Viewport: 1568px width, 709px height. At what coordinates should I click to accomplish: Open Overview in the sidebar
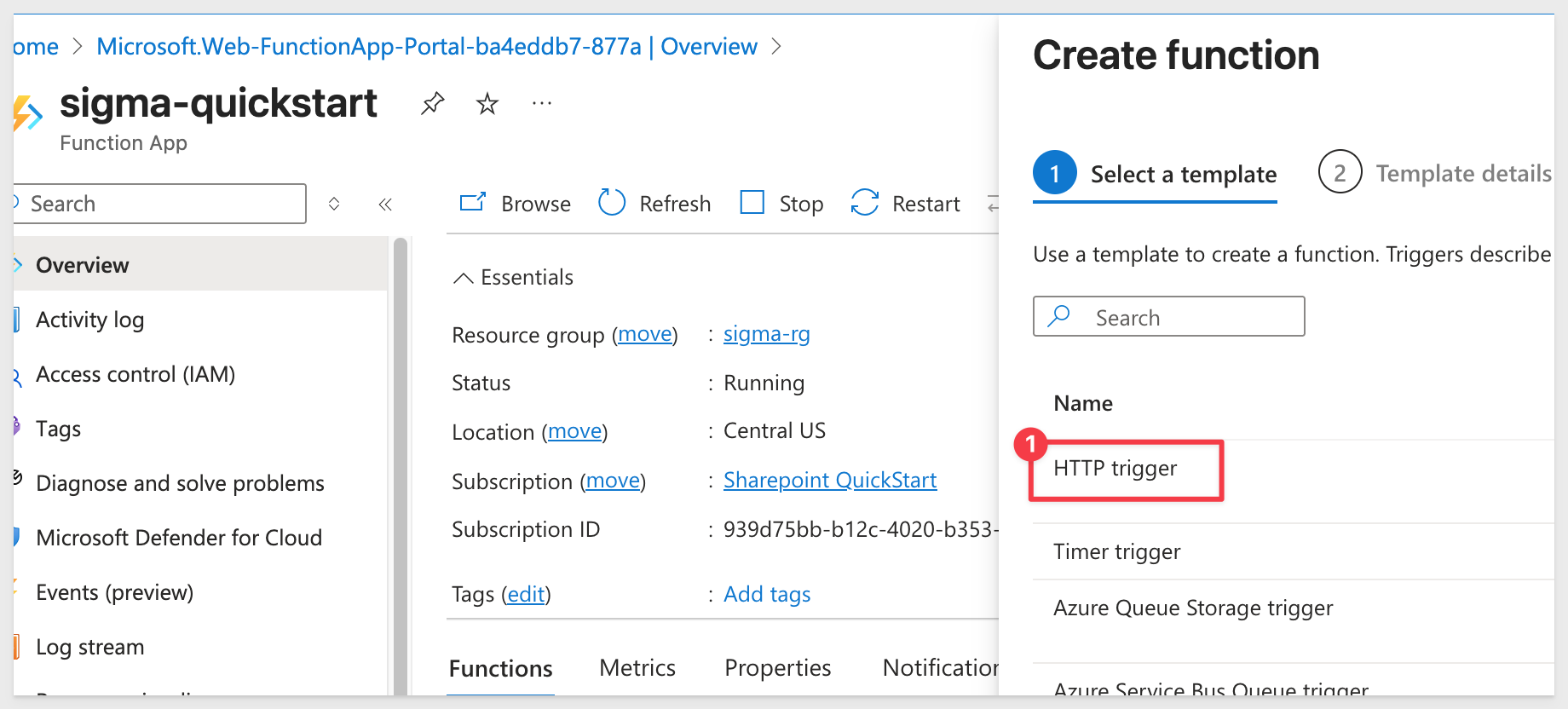pyautogui.click(x=200, y=265)
